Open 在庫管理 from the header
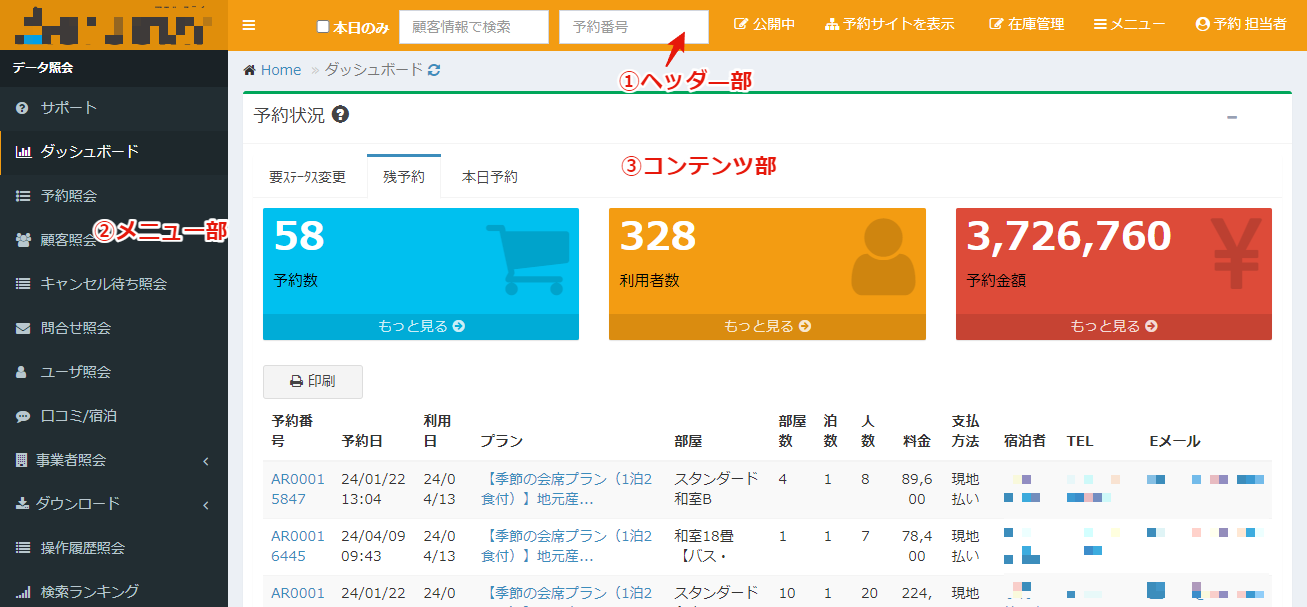Screen dimensions: 1307x607 (1026, 24)
